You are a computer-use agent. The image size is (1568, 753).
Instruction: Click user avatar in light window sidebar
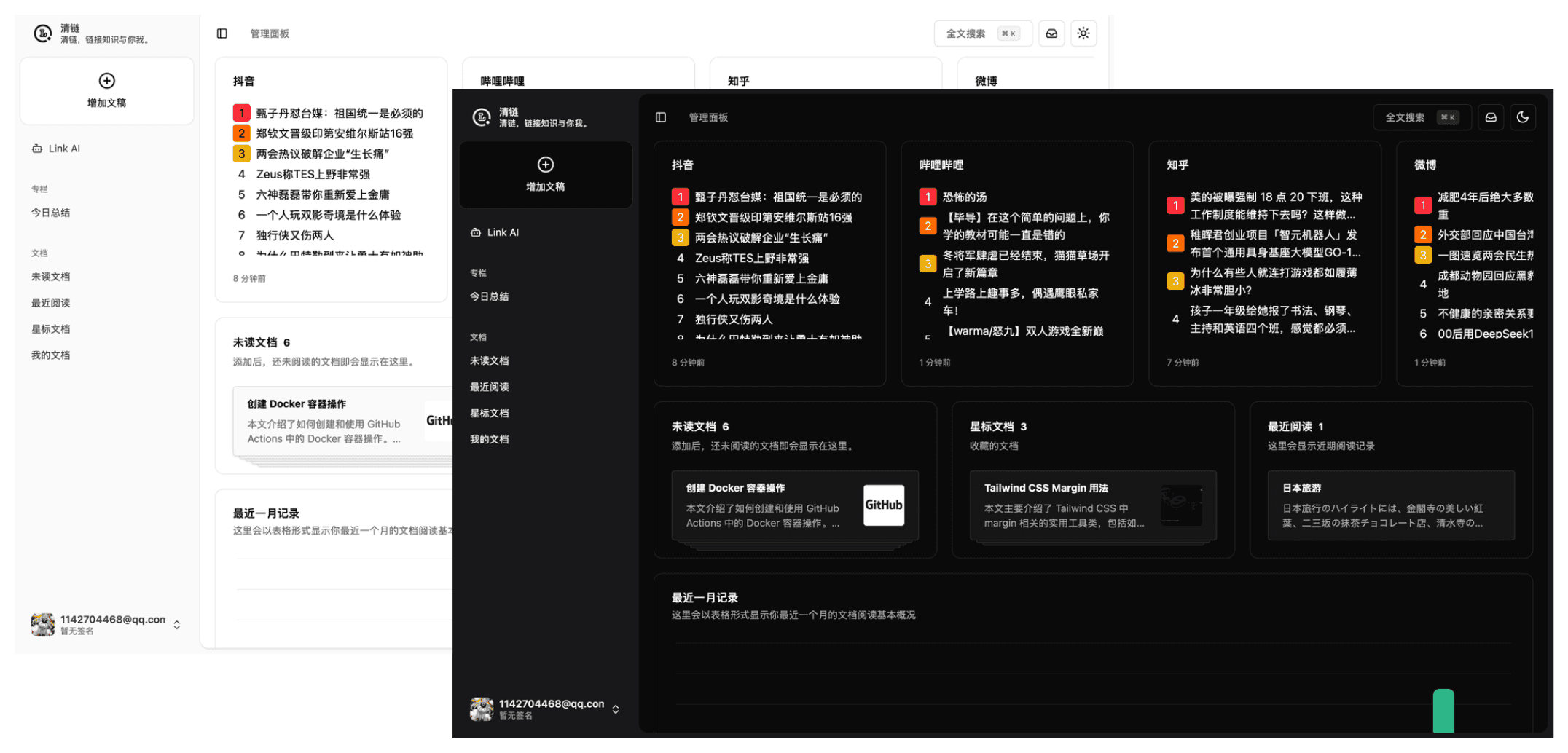[x=43, y=625]
